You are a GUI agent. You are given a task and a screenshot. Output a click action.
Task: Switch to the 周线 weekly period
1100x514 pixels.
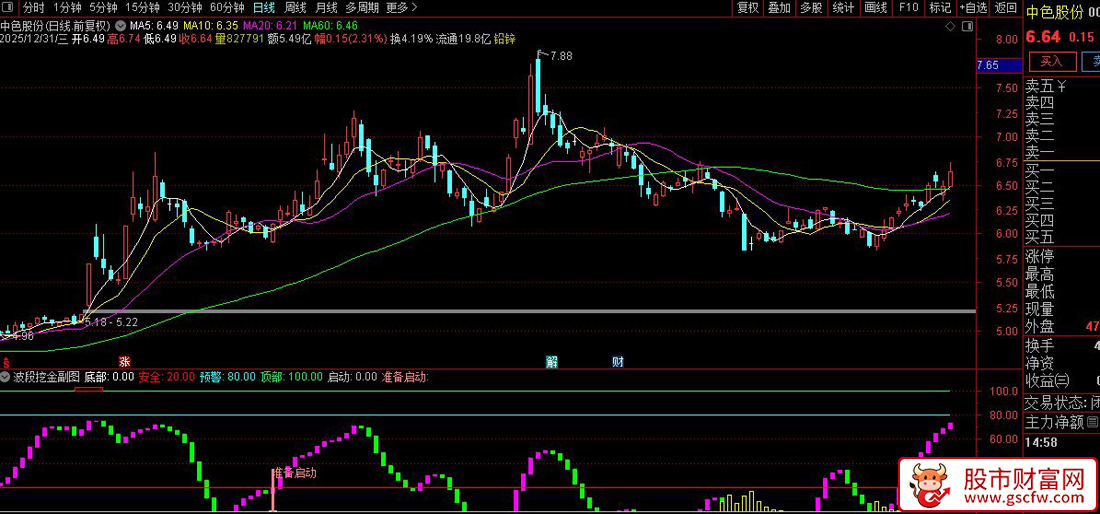[295, 8]
